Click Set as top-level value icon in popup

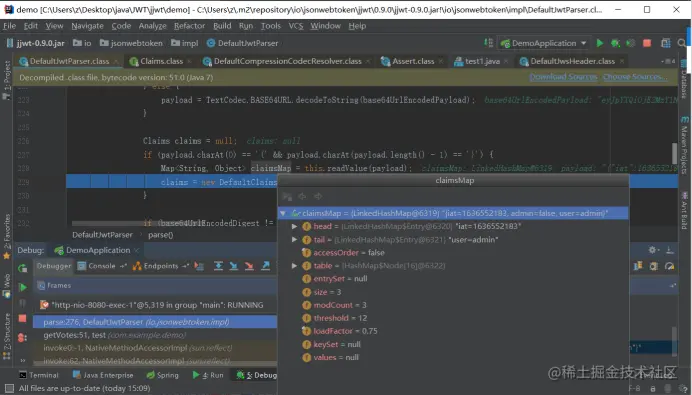tap(287, 196)
